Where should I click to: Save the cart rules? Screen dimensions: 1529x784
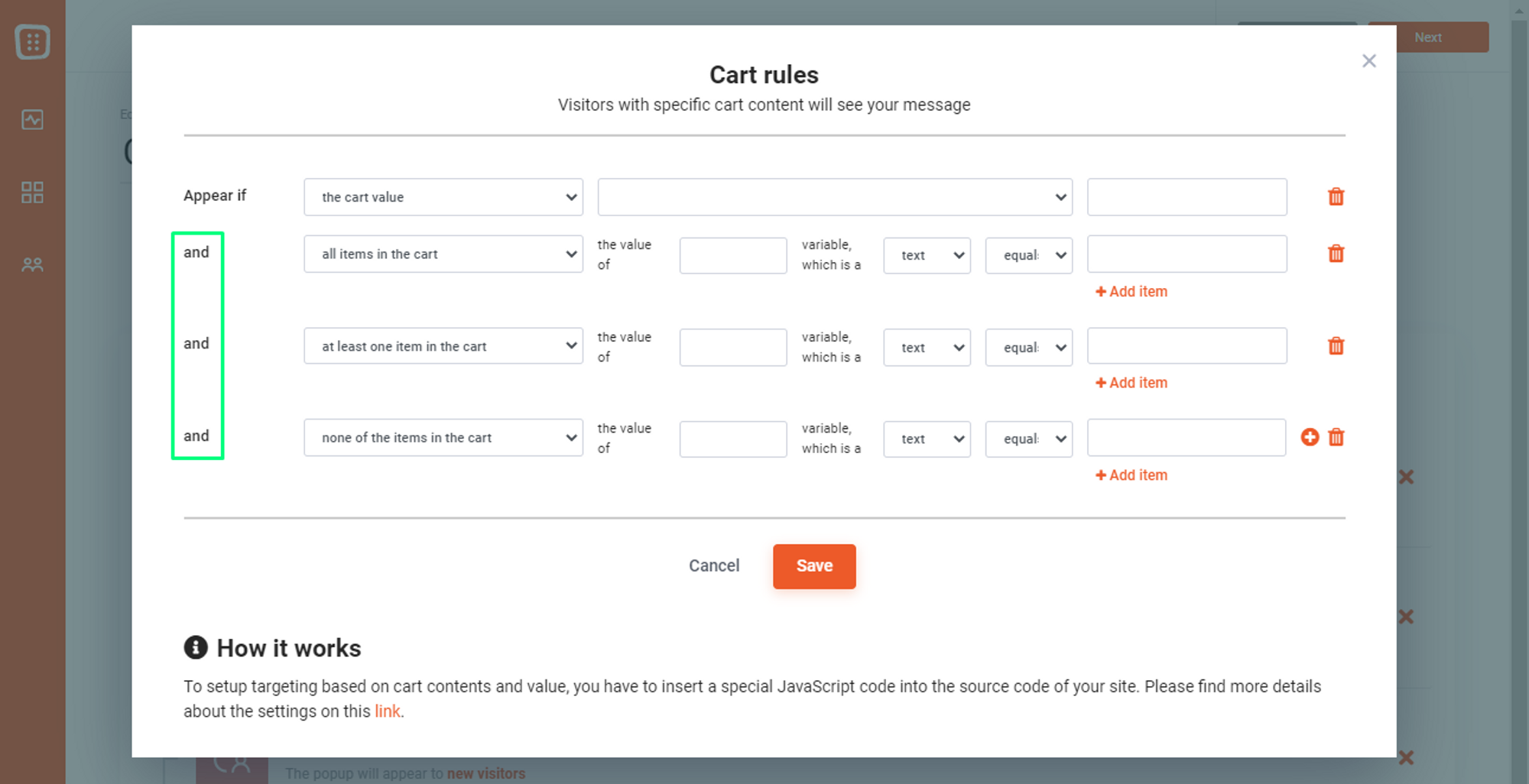tap(813, 566)
